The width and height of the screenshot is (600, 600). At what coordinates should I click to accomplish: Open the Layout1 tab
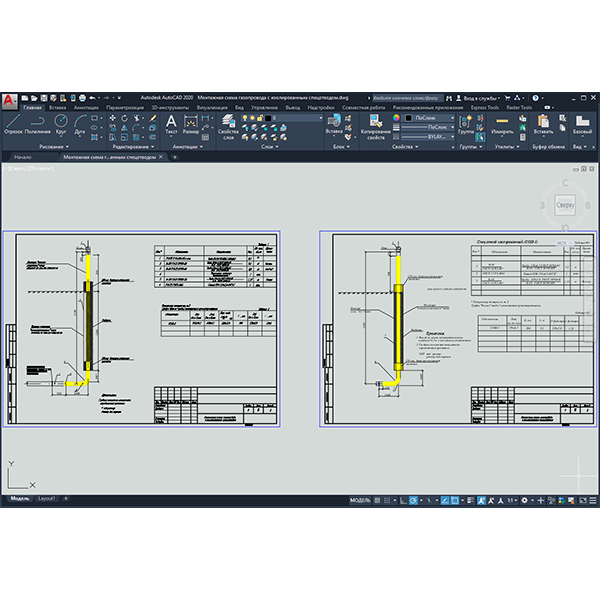click(x=47, y=499)
